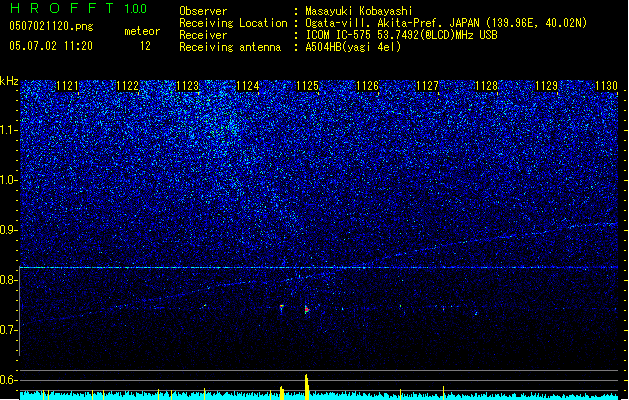
Task: Click time marker 1127
Action: [427, 86]
